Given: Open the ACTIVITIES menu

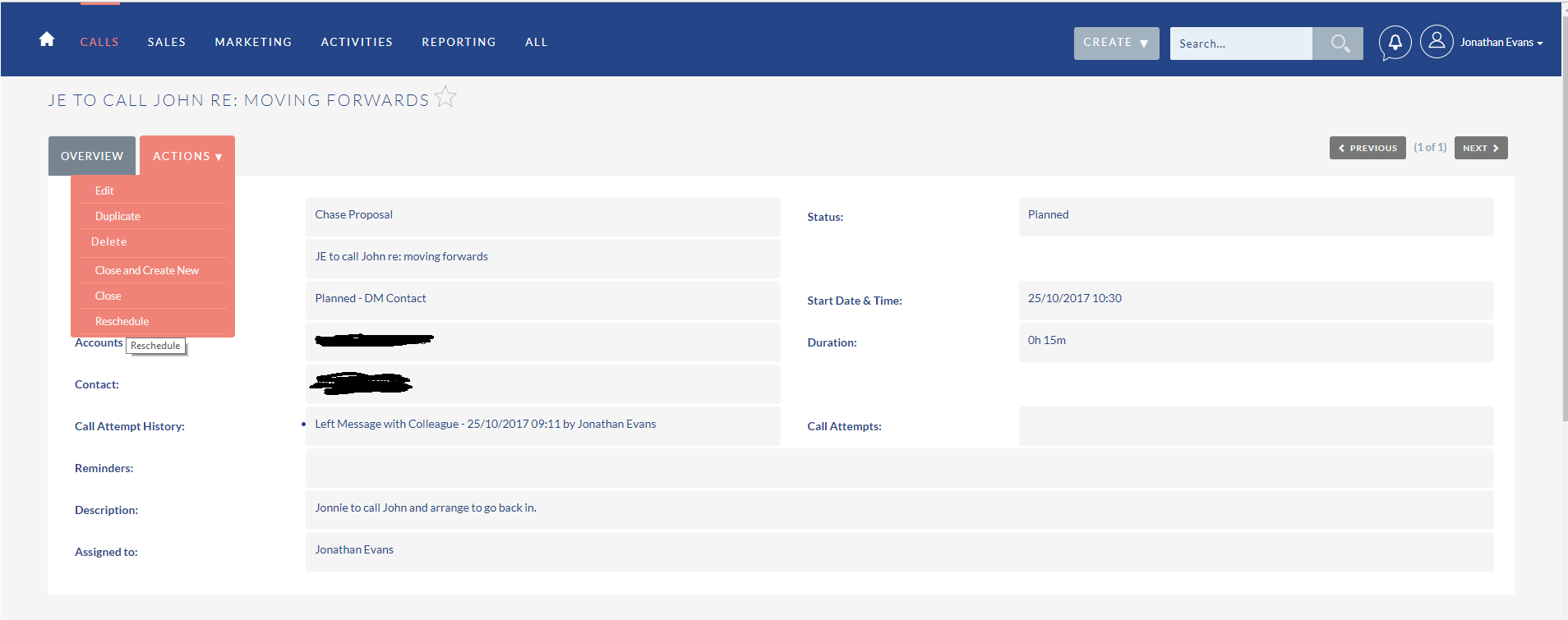Looking at the screenshot, I should coord(357,42).
